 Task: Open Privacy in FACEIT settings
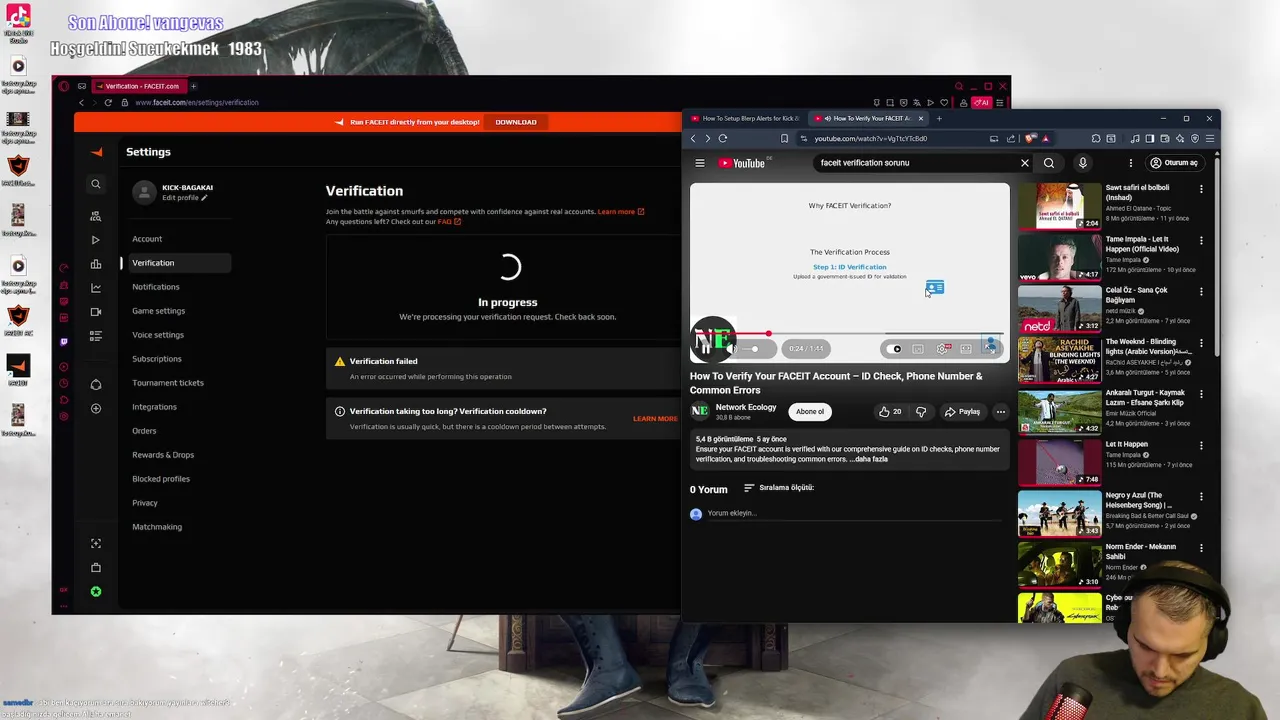pos(145,503)
